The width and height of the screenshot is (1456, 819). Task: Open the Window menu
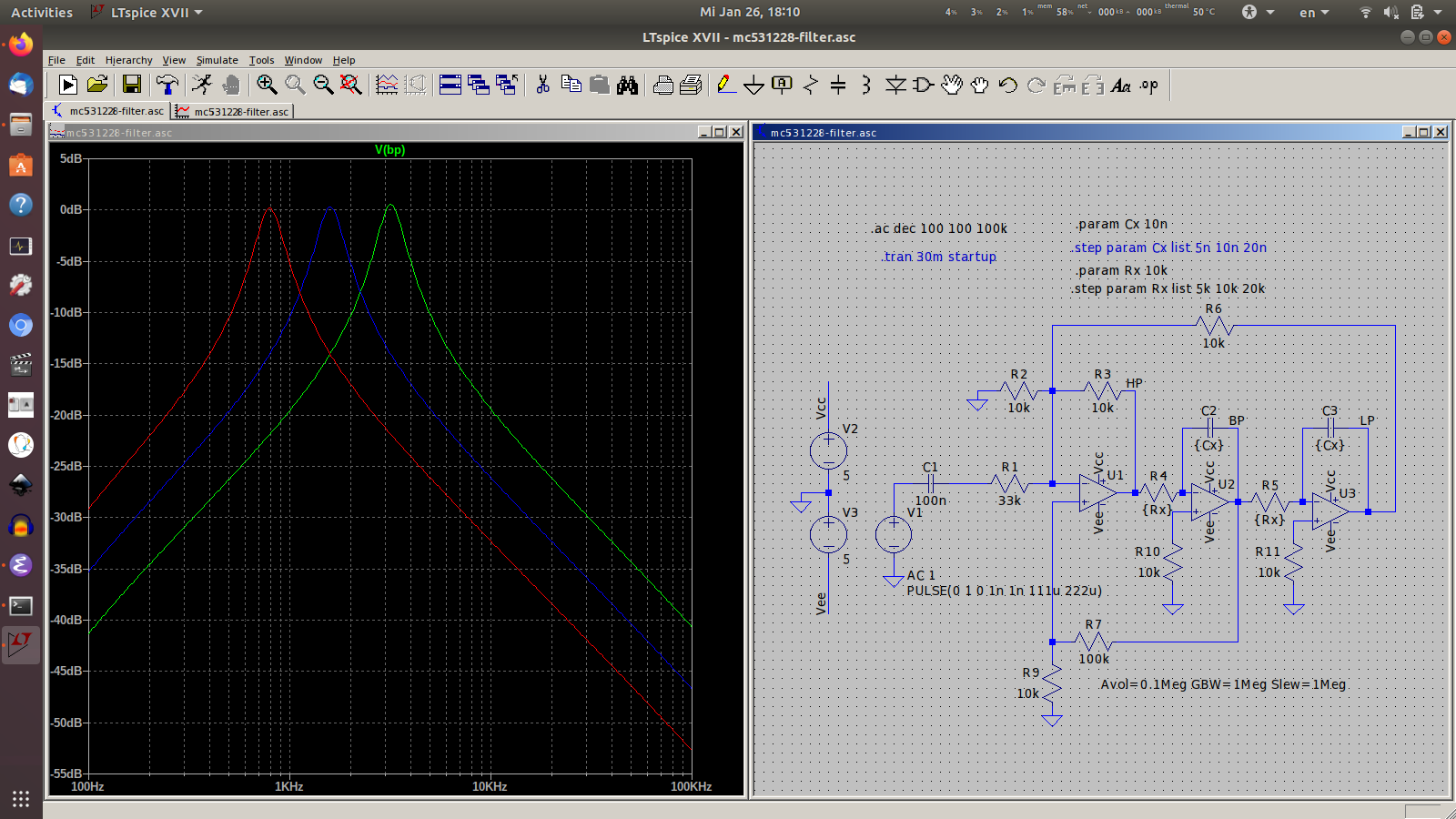(303, 60)
